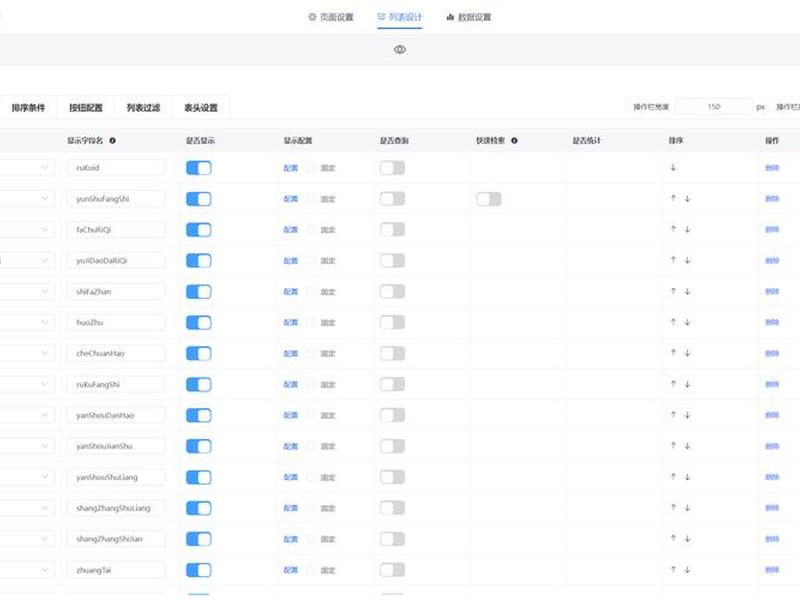Toggle 是否显示 switch for ruKuId
The width and height of the screenshot is (800, 600).
[198, 168]
